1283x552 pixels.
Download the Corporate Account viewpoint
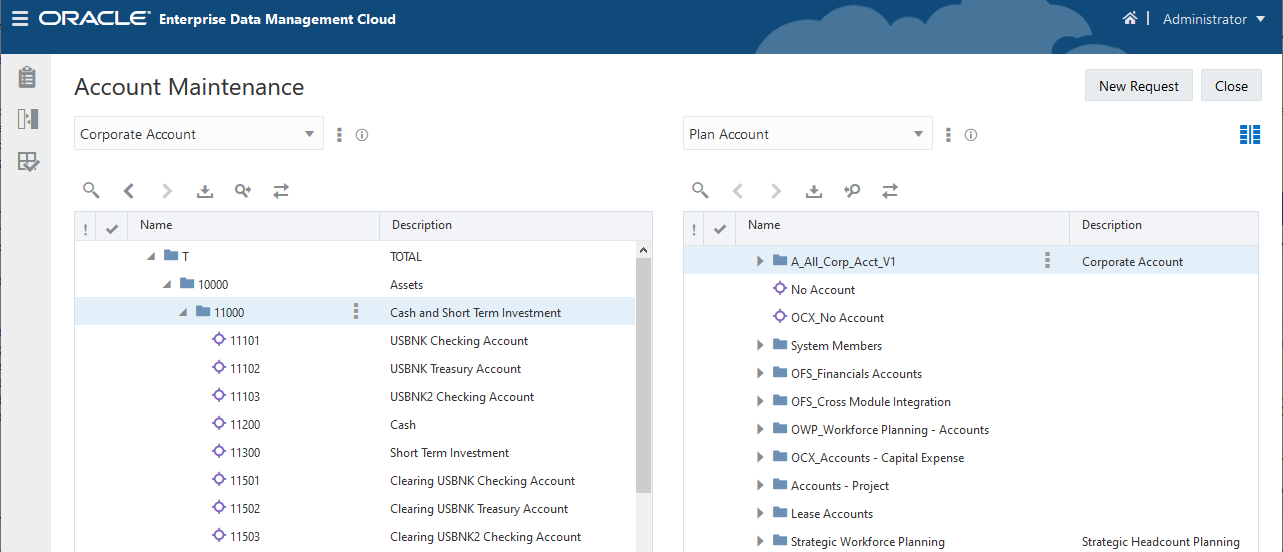tap(205, 190)
